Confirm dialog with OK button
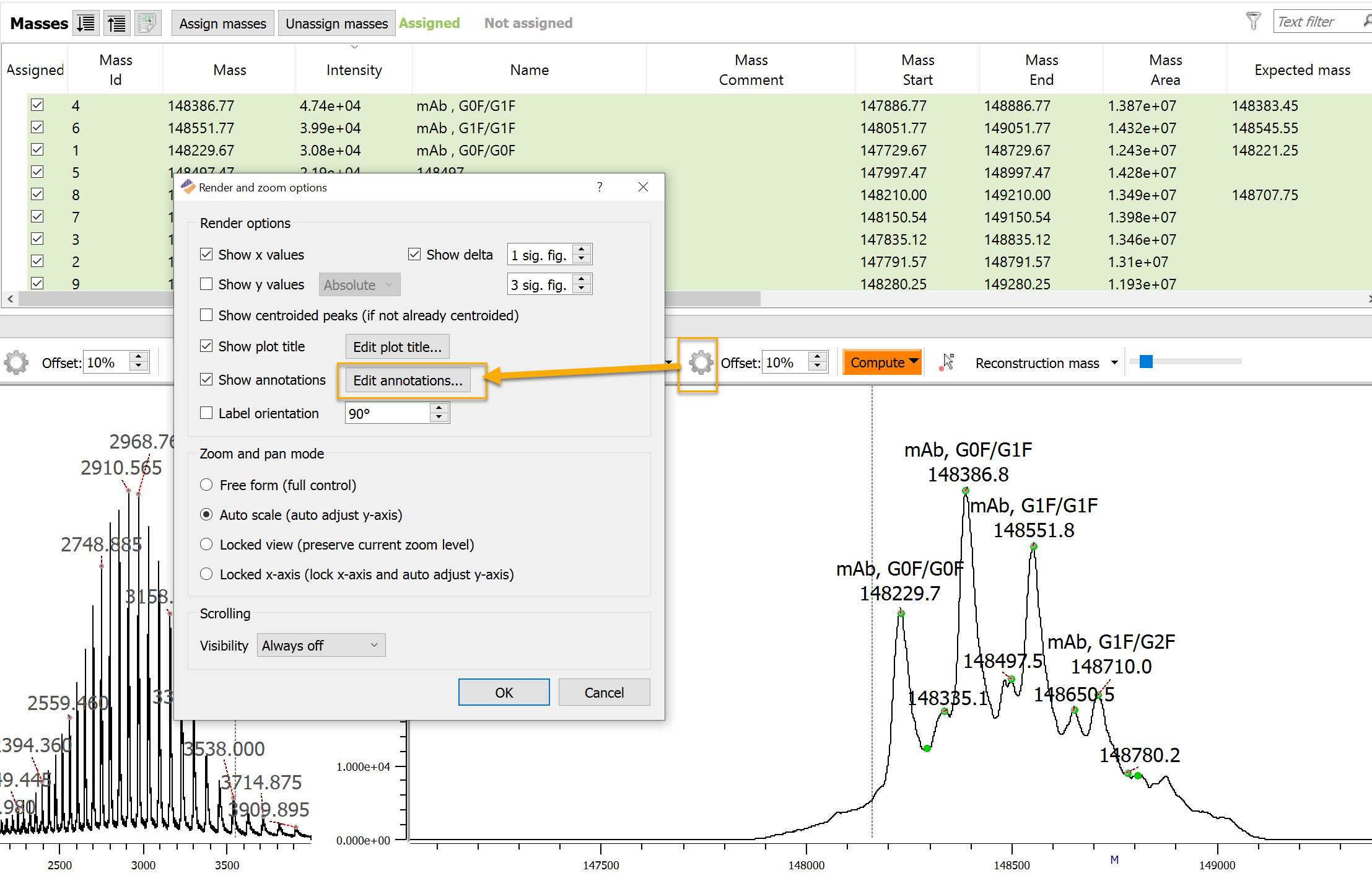Image resolution: width=1372 pixels, height=873 pixels. [x=504, y=693]
